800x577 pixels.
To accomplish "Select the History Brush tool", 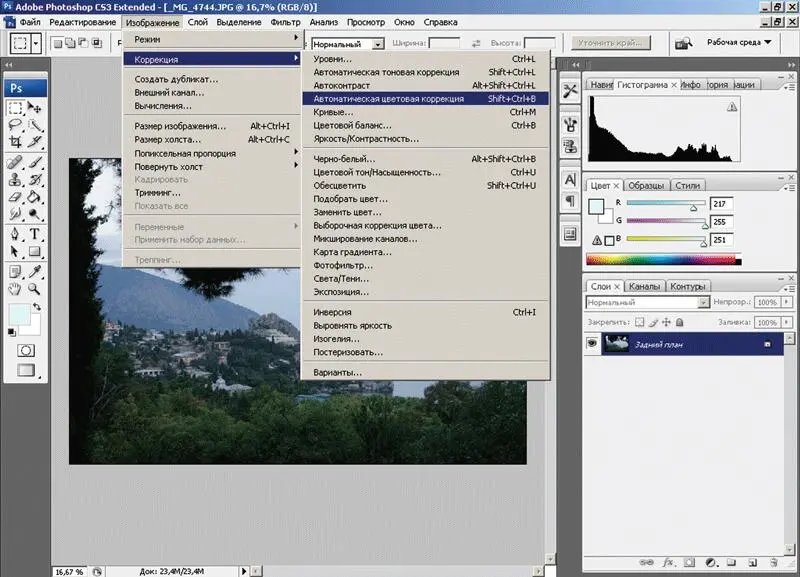I will point(35,180).
